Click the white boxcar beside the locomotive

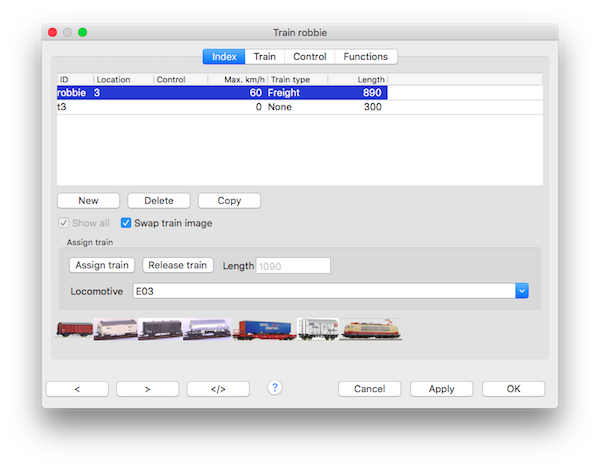point(318,330)
